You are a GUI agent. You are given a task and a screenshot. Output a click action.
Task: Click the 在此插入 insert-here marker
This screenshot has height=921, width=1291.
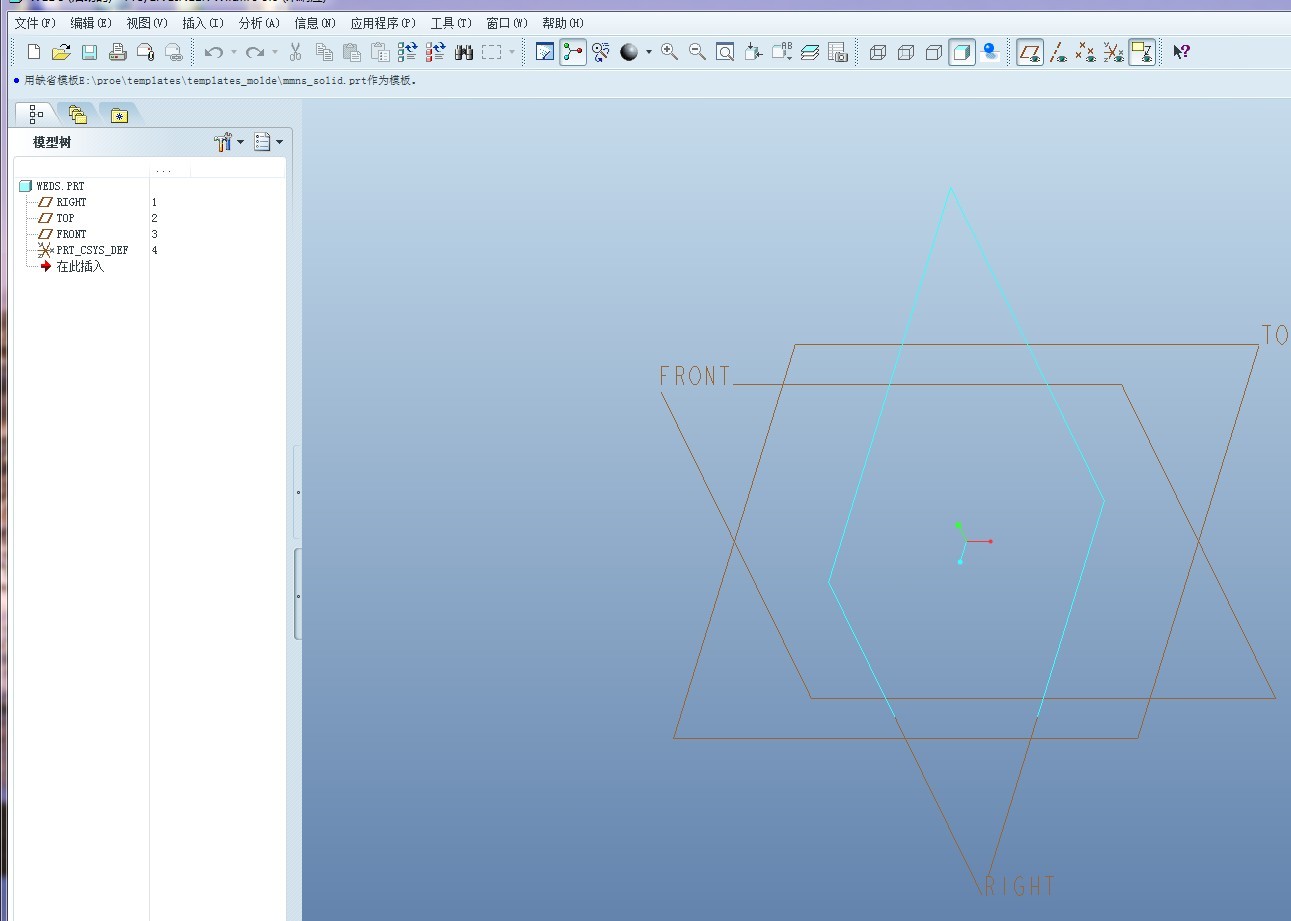[72, 266]
